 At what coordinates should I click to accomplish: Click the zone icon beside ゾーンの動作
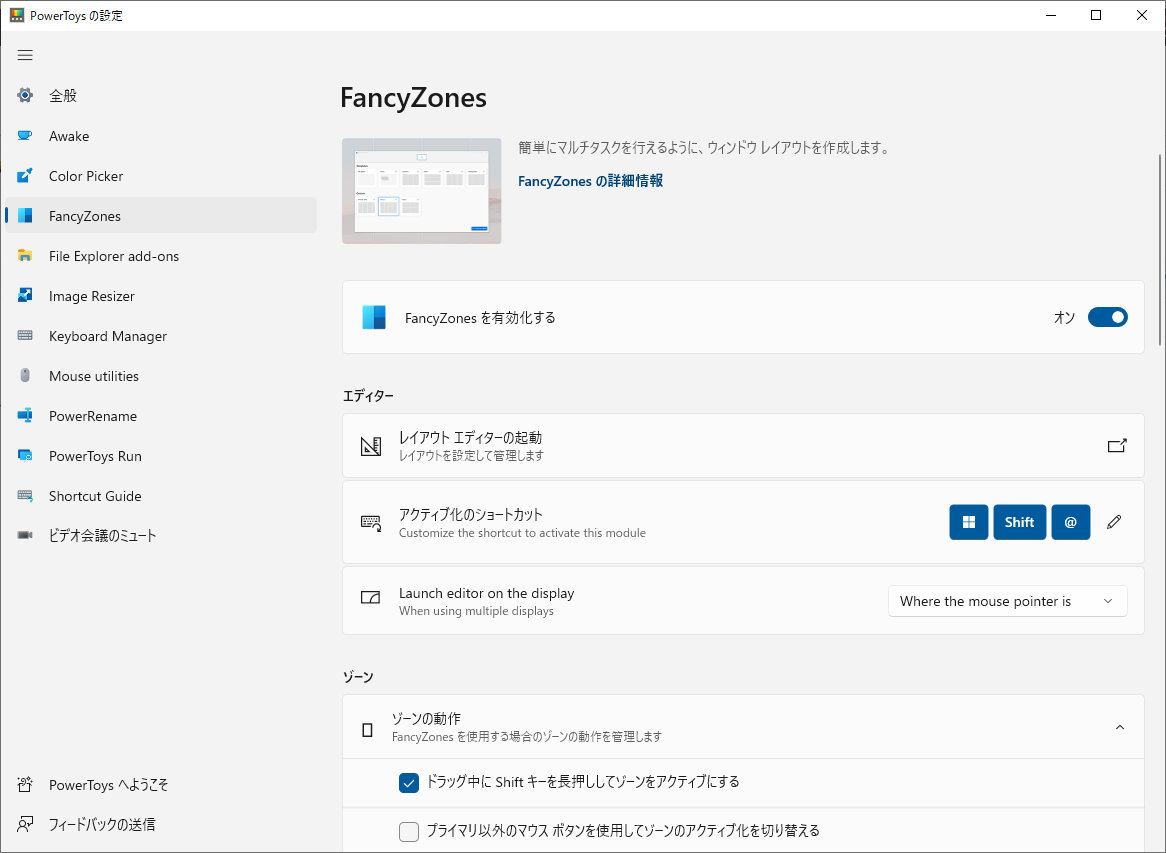coord(367,730)
